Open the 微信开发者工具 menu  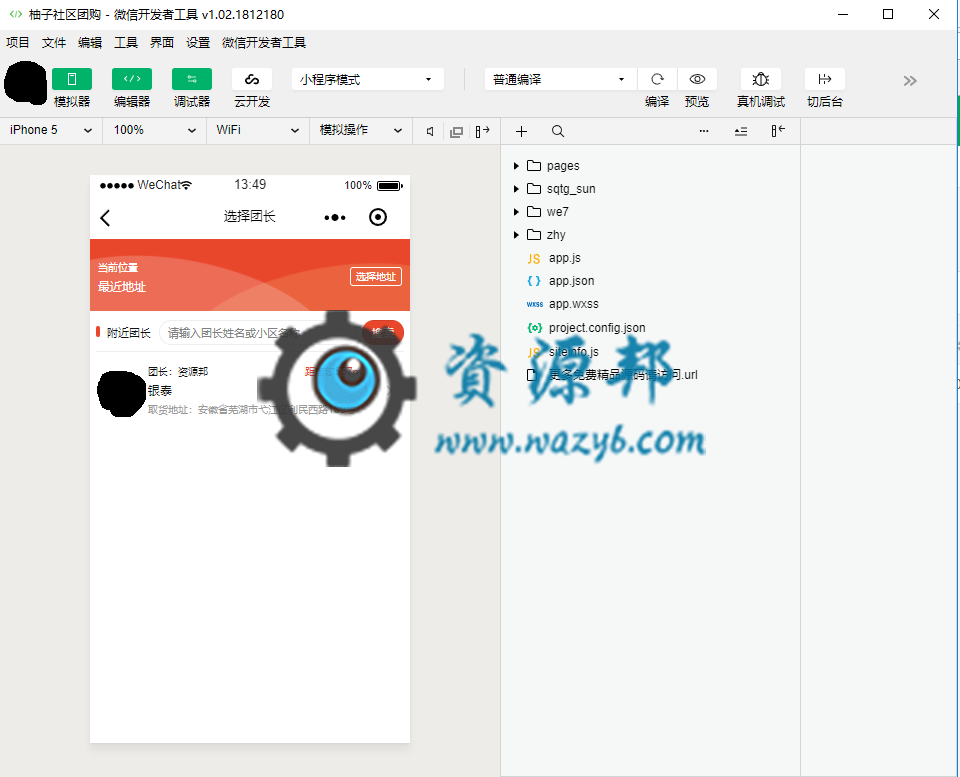pyautogui.click(x=264, y=42)
